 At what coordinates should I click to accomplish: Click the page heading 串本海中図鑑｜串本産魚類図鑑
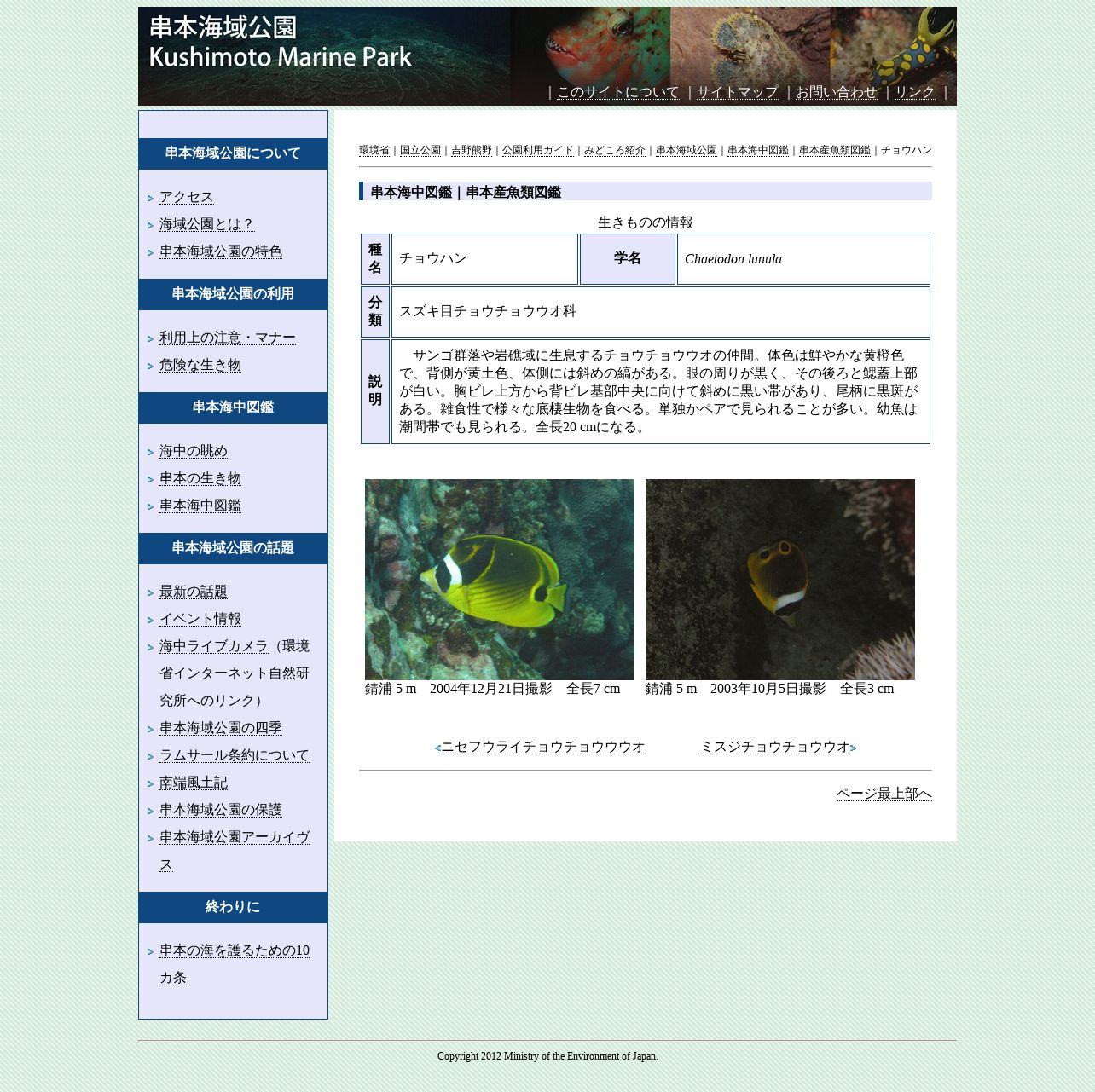(x=466, y=192)
